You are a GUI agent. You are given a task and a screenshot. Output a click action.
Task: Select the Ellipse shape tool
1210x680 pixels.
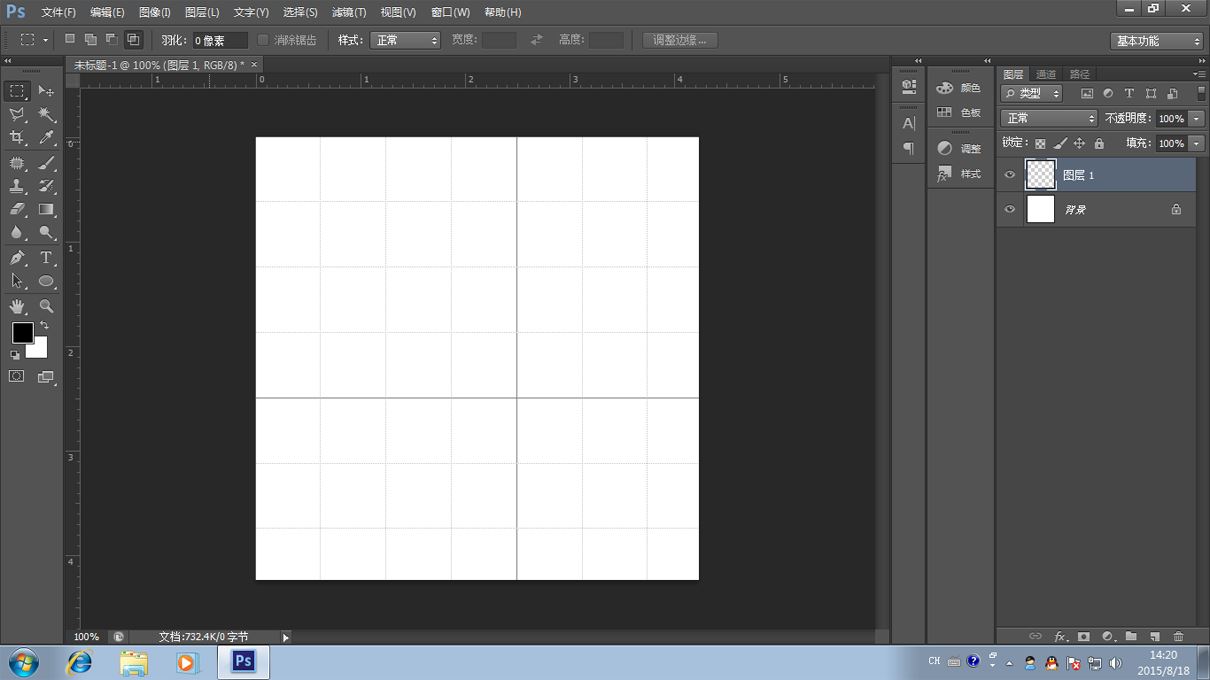(x=46, y=282)
